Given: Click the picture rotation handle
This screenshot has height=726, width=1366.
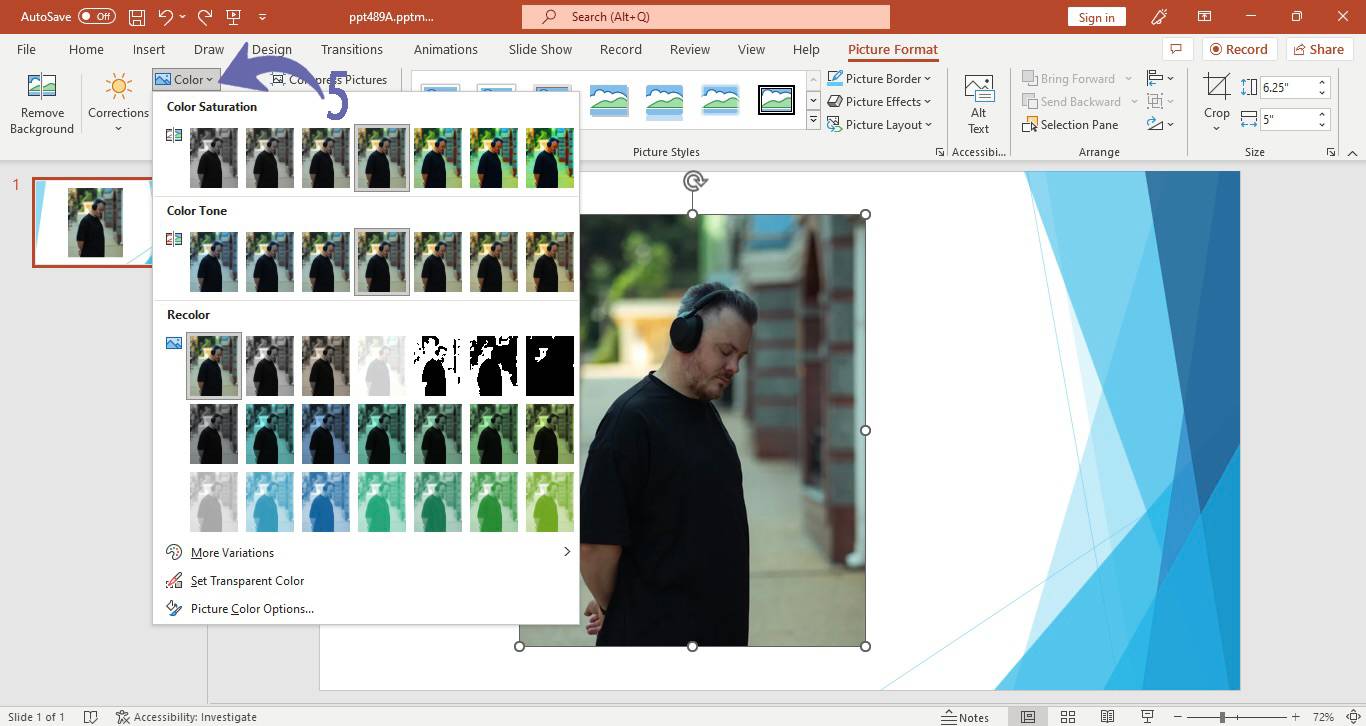Looking at the screenshot, I should point(693,181).
